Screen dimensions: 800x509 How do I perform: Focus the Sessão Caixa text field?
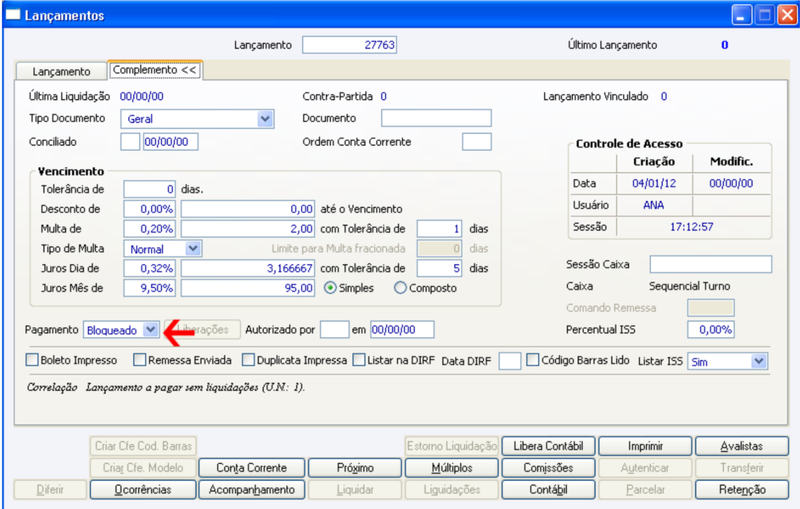[710, 264]
